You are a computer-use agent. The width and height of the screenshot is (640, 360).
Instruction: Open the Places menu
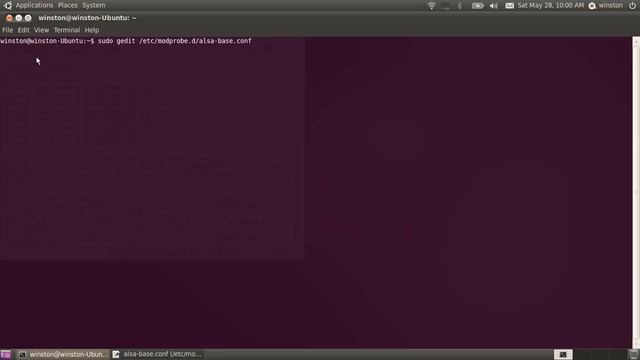67,5
